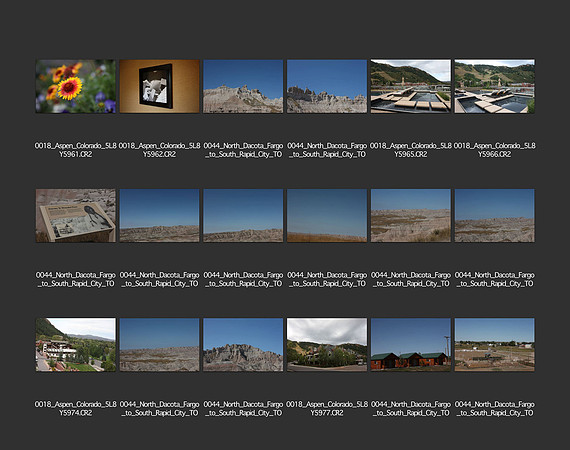Select the dirt fairground lot thumbnail

tap(494, 345)
